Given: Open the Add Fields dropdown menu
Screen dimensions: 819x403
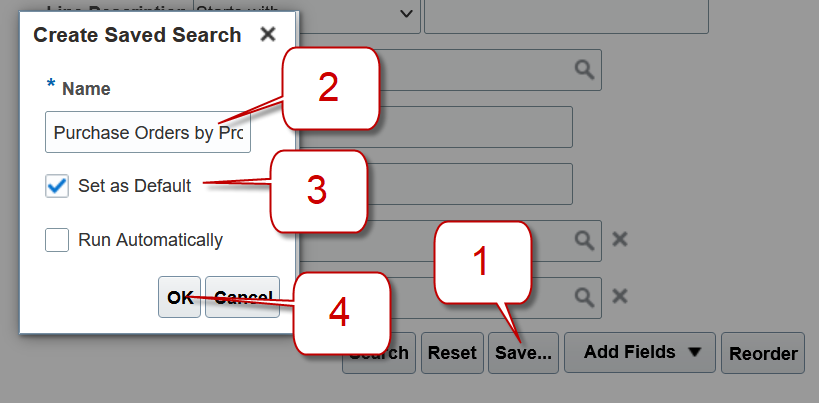Looking at the screenshot, I should [640, 352].
